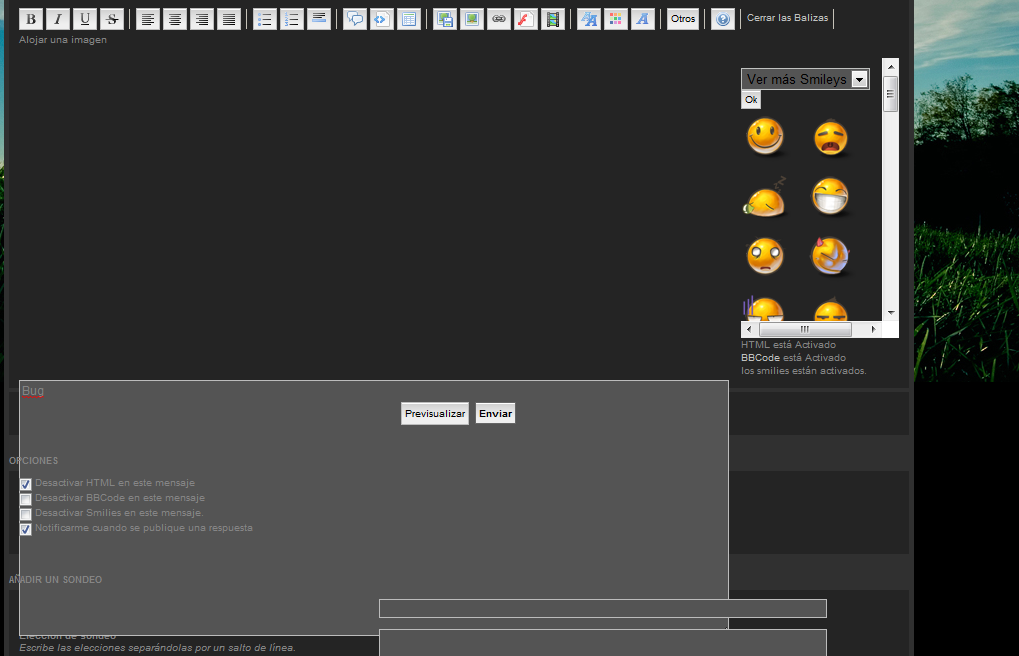Justify the text

229,19
